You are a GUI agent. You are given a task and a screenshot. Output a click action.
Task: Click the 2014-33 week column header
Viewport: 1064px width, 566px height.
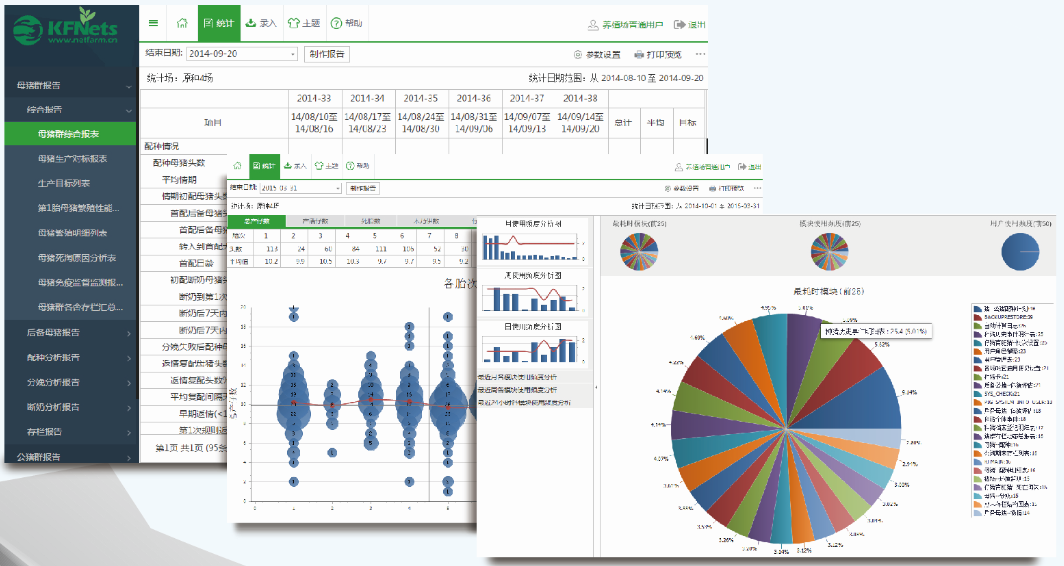point(314,98)
